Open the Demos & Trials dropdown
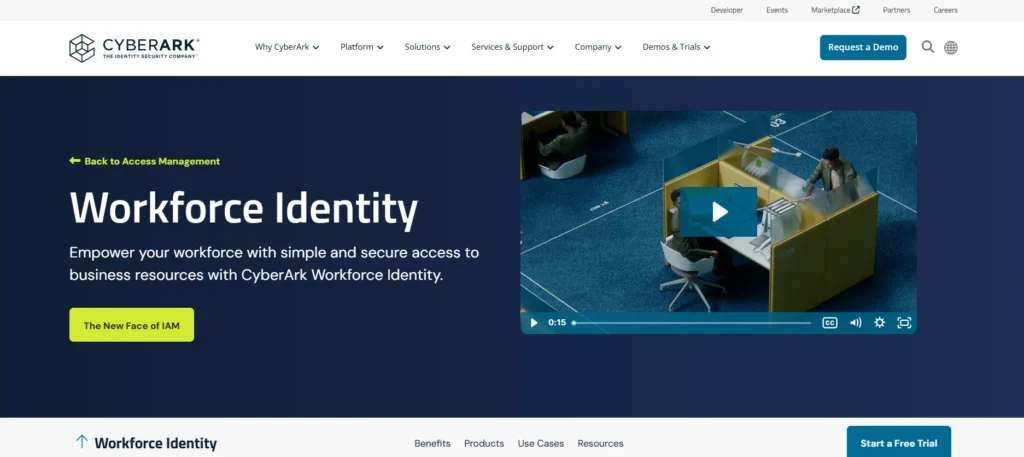Viewport: 1024px width, 457px height. coord(676,47)
